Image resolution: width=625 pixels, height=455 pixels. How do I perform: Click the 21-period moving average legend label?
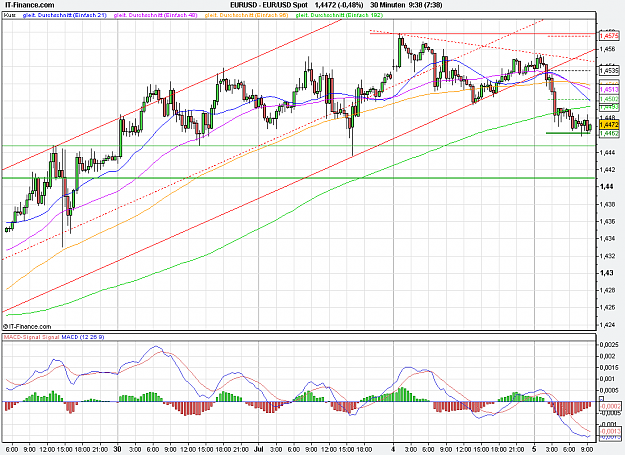pos(65,15)
